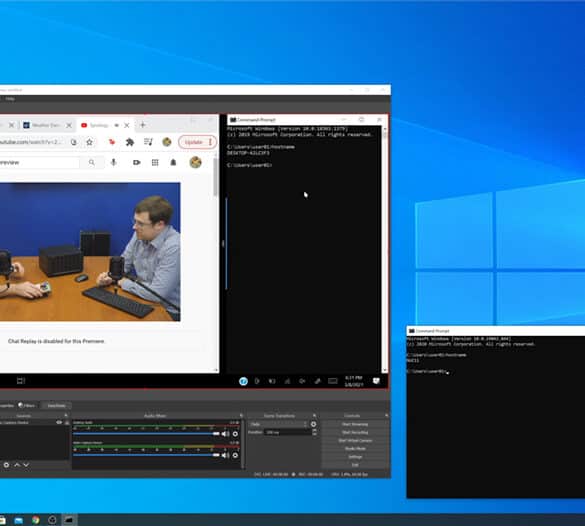Click the OBS Studio taskbar icon
Screen dimensions: 585x526
pyautogui.click(x=52, y=520)
